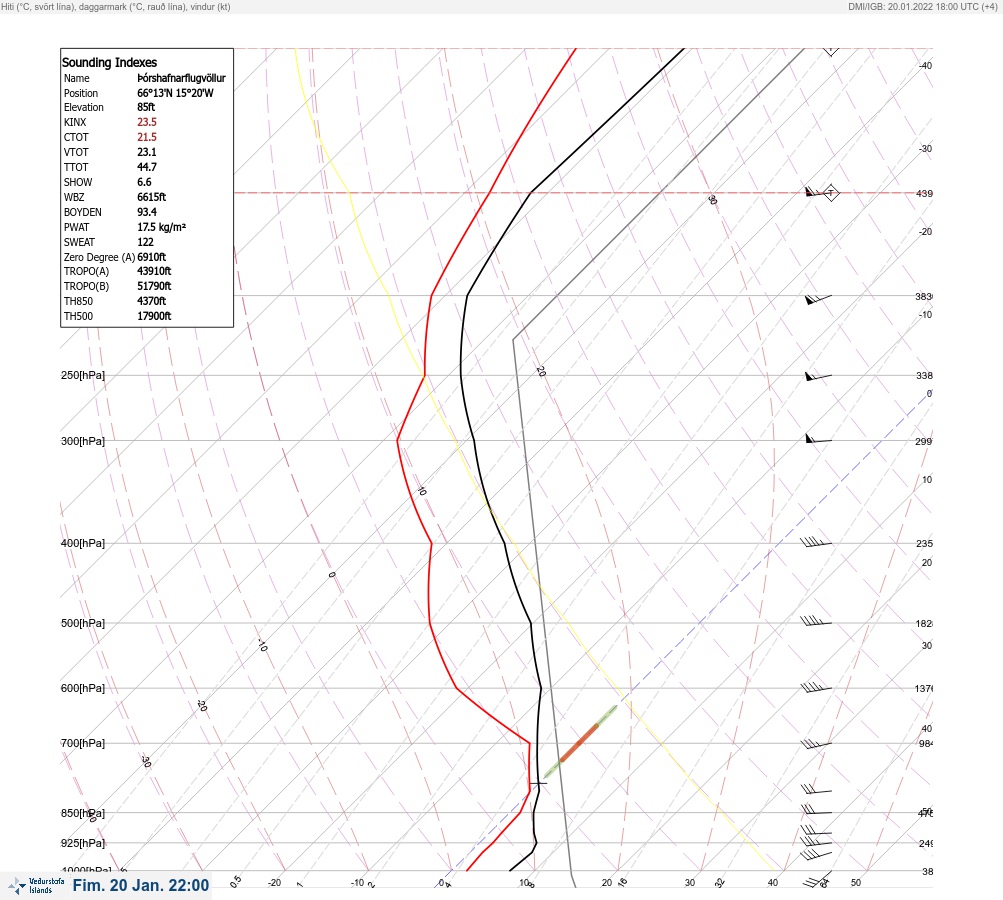This screenshot has width=1003, height=900.
Task: Click the VTOT value 23.1
Action: [146, 152]
